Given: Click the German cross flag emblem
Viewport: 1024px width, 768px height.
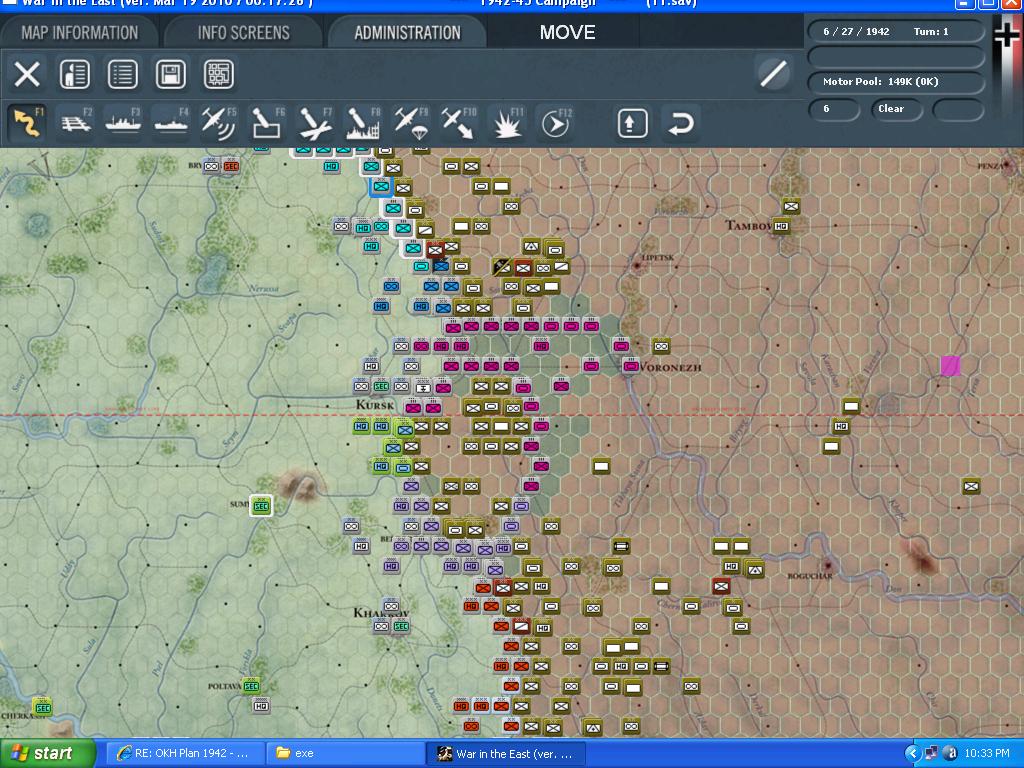Looking at the screenshot, I should (x=1006, y=34).
